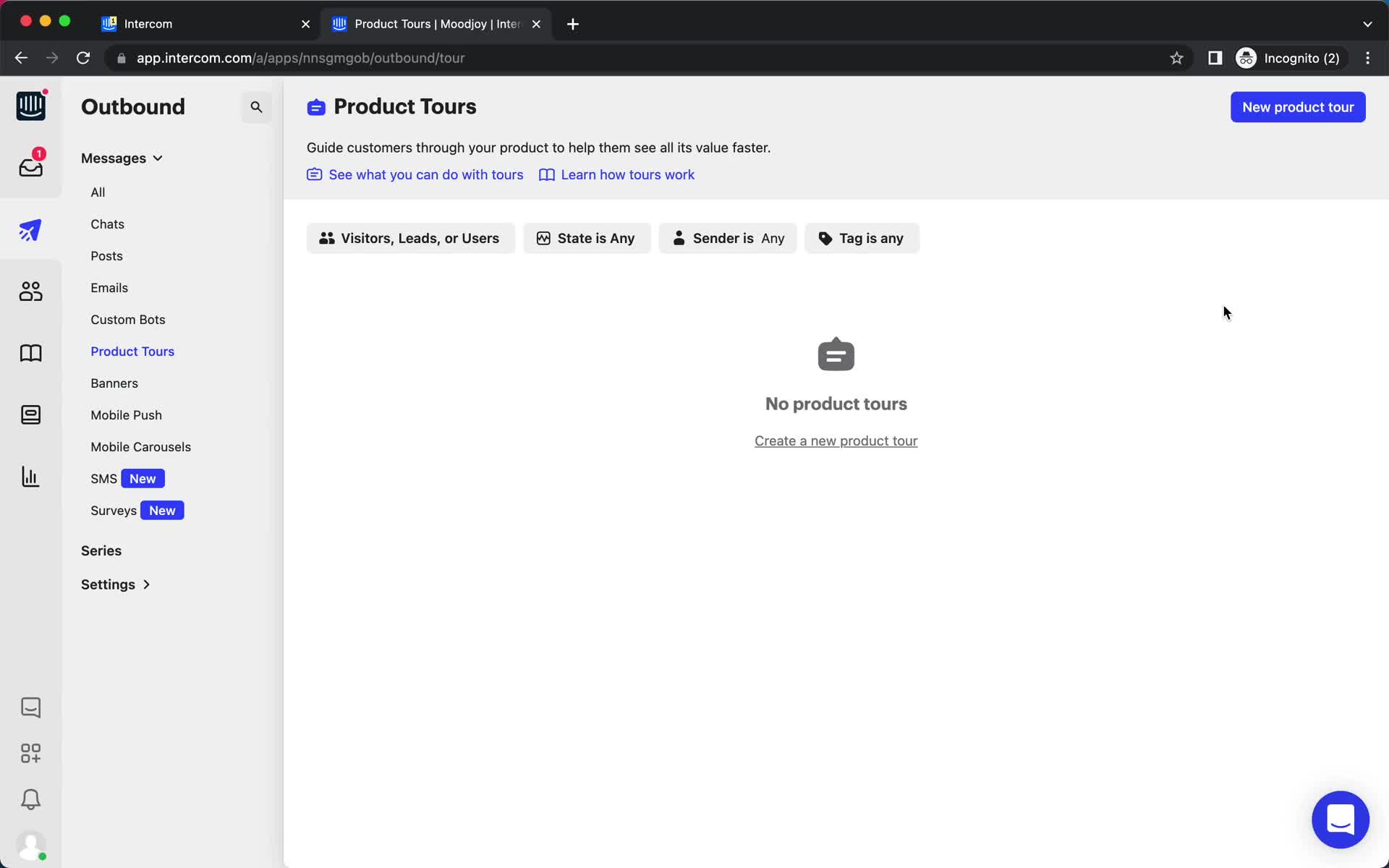Click the Notifications bell icon
Image resolution: width=1389 pixels, height=868 pixels.
click(x=30, y=800)
